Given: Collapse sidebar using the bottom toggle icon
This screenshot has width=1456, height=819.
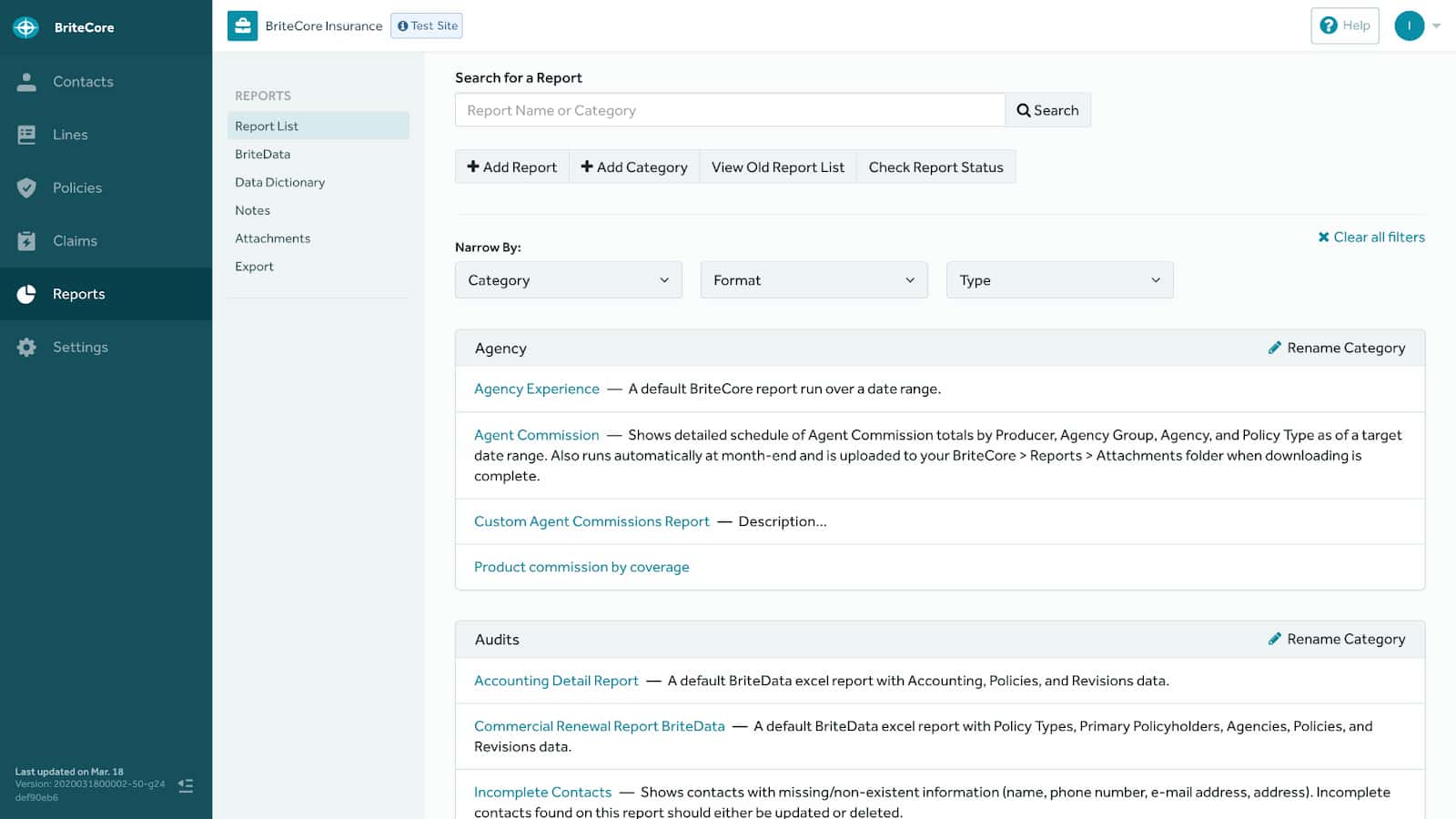Looking at the screenshot, I should [x=186, y=785].
